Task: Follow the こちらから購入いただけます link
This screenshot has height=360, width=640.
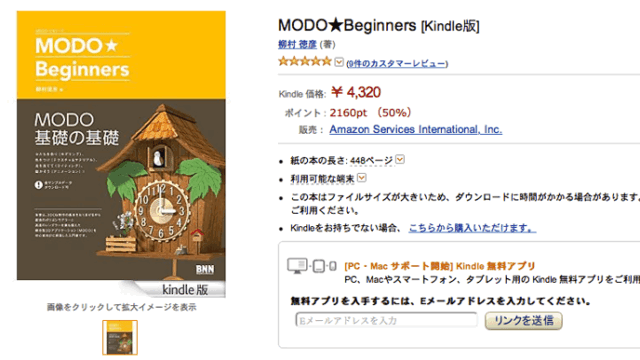Action: coord(472,228)
